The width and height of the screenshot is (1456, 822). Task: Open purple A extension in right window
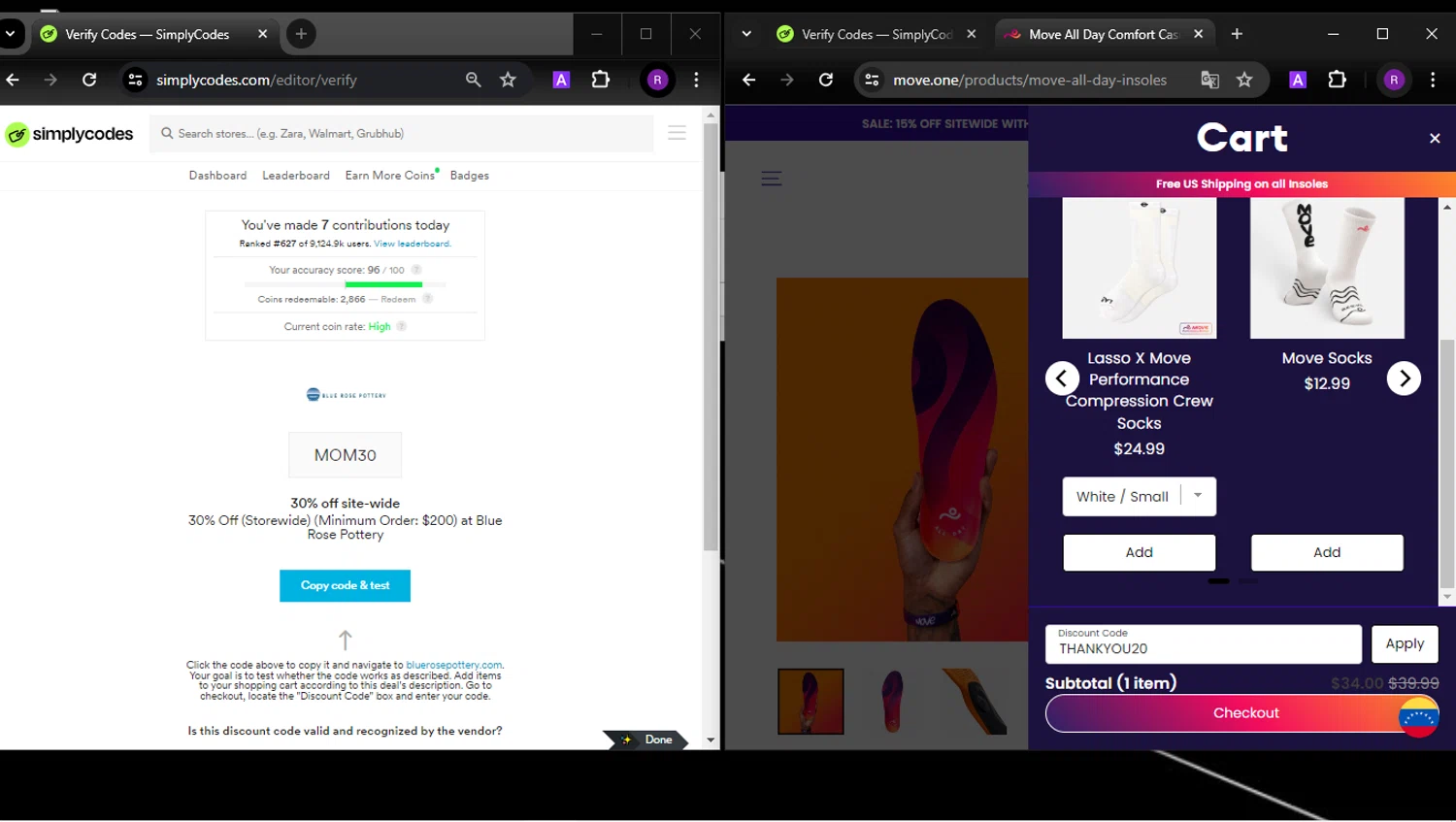[x=1298, y=80]
